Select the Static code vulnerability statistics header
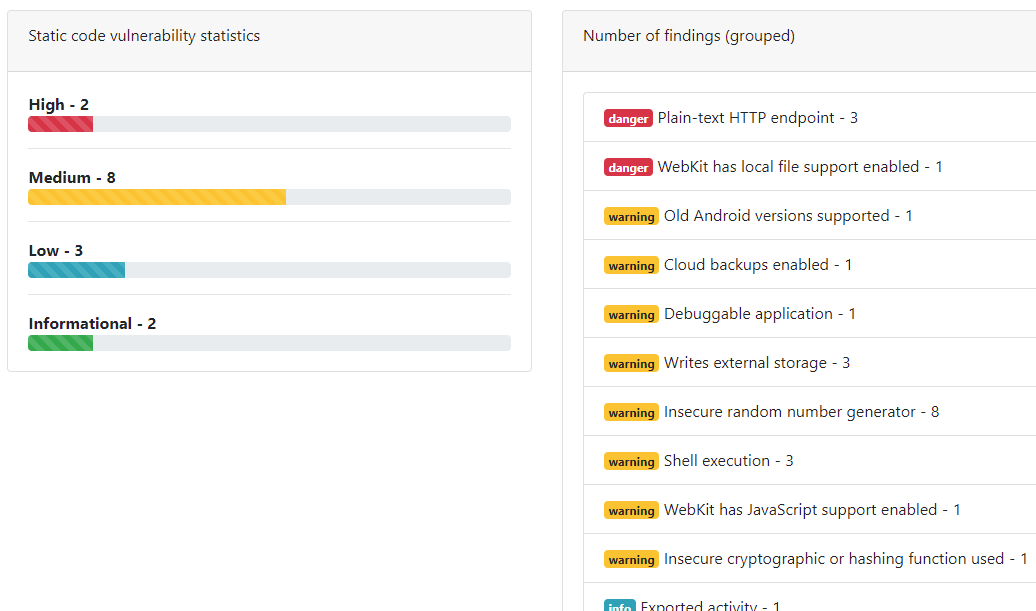The width and height of the screenshot is (1036, 611). (x=144, y=36)
